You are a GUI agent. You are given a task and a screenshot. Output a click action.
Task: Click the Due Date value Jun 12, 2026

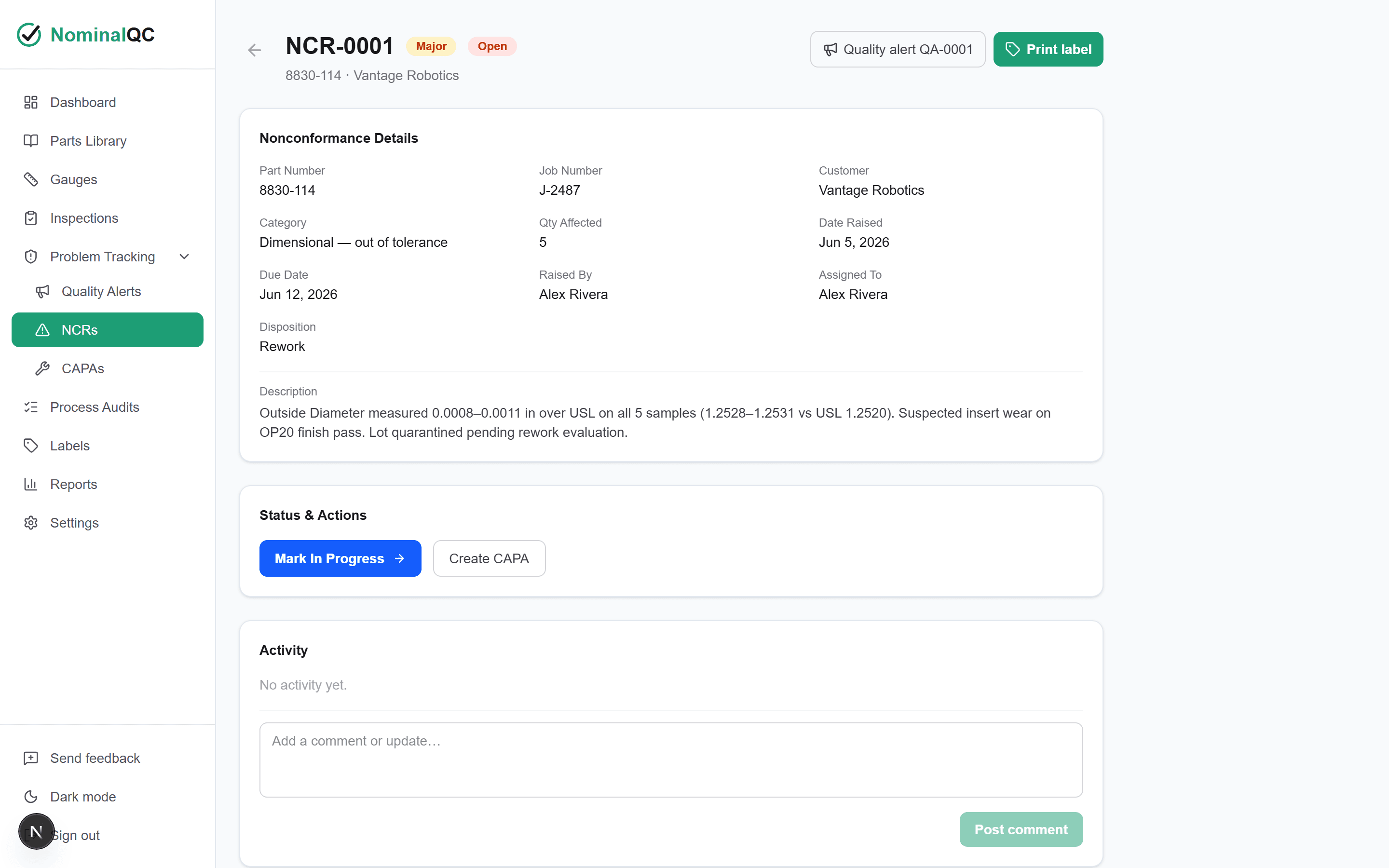click(x=299, y=295)
